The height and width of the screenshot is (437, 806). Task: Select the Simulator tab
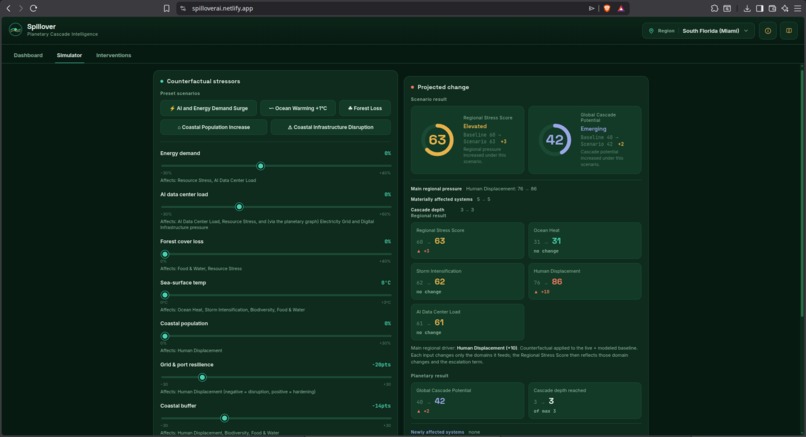tap(69, 55)
